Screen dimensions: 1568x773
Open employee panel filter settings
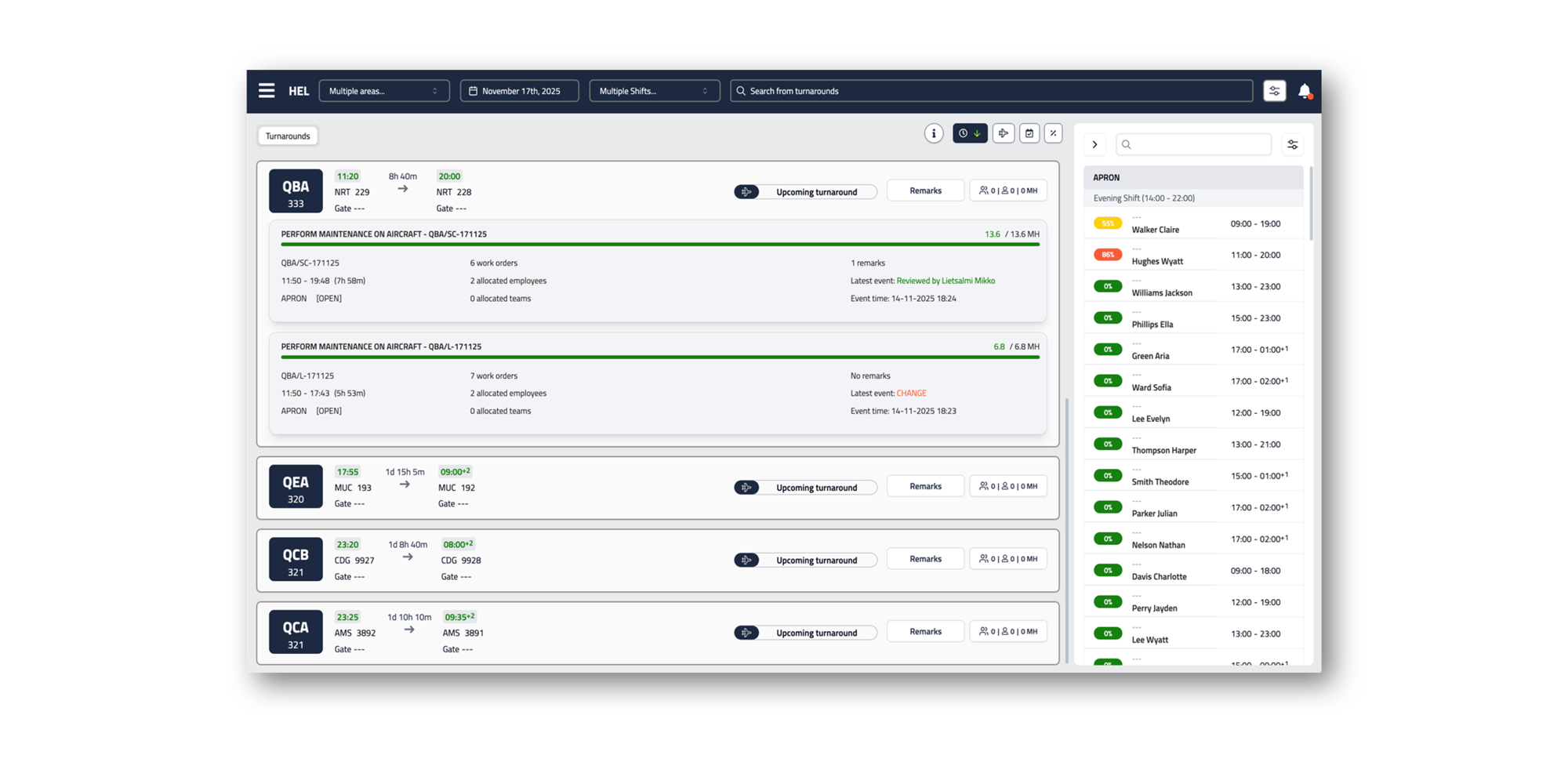click(1292, 145)
